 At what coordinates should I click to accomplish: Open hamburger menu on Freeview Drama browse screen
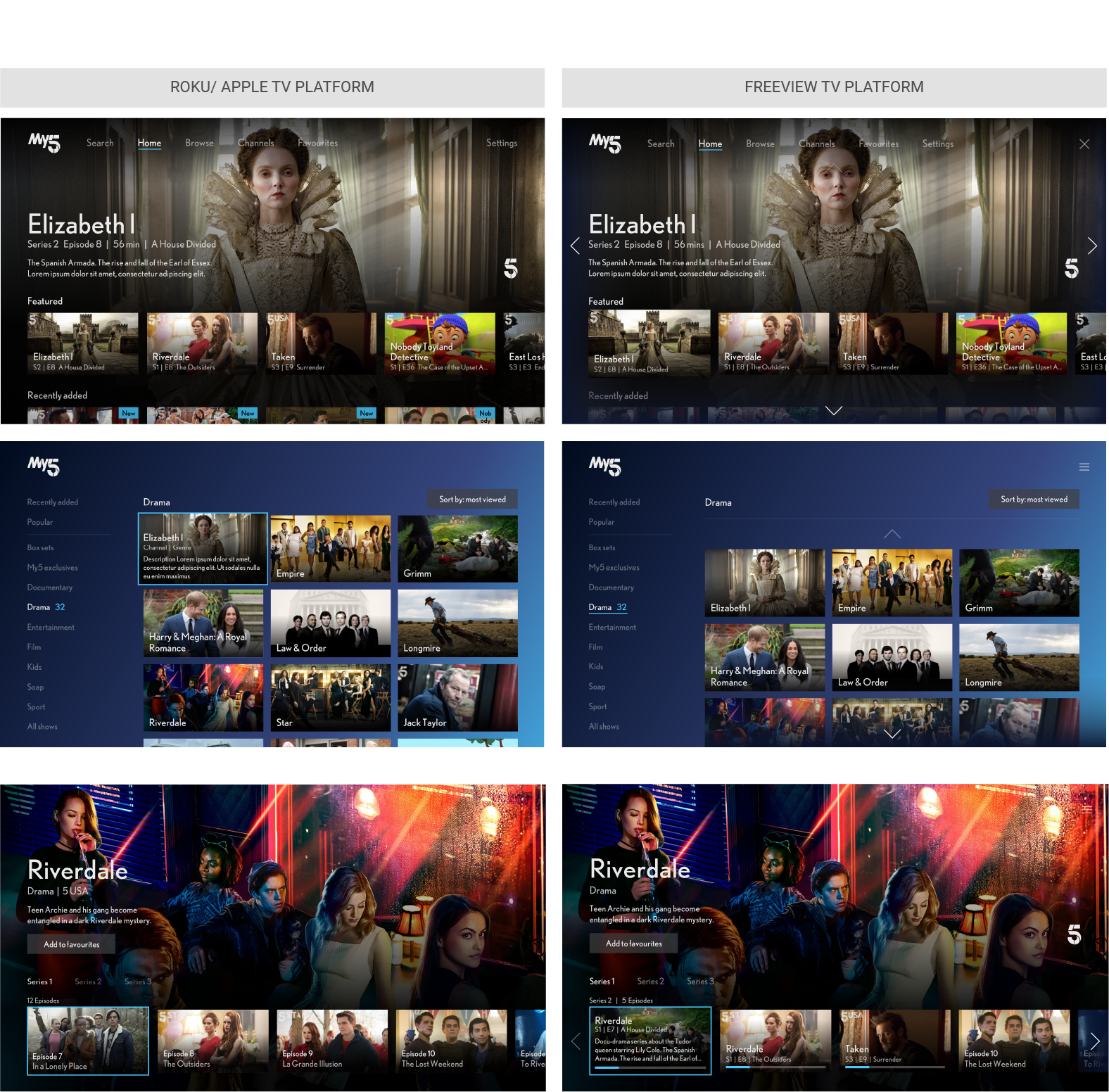(x=1084, y=467)
